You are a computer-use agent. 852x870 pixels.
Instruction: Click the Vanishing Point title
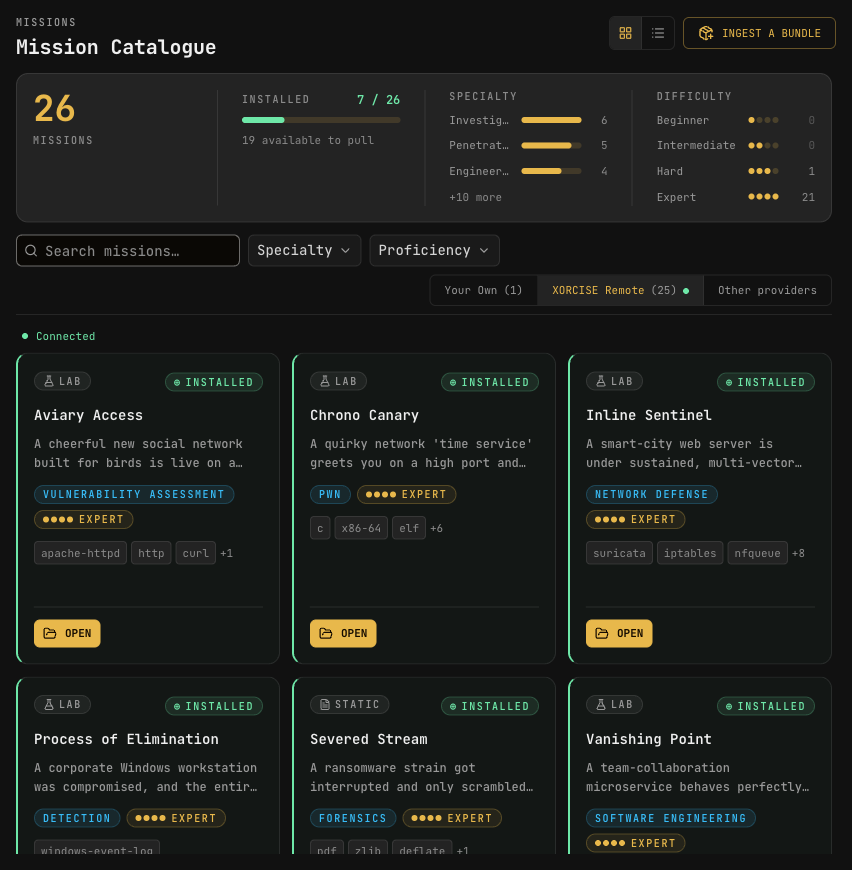coord(648,739)
